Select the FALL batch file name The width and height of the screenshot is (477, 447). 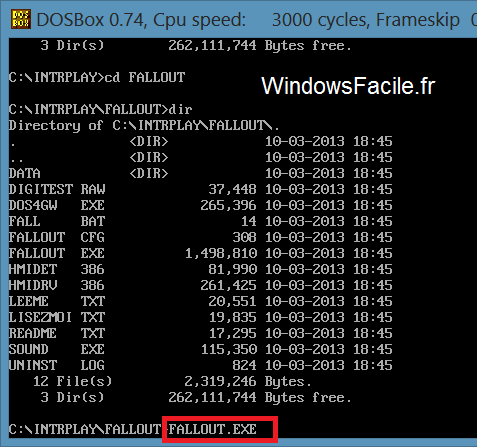(25, 221)
